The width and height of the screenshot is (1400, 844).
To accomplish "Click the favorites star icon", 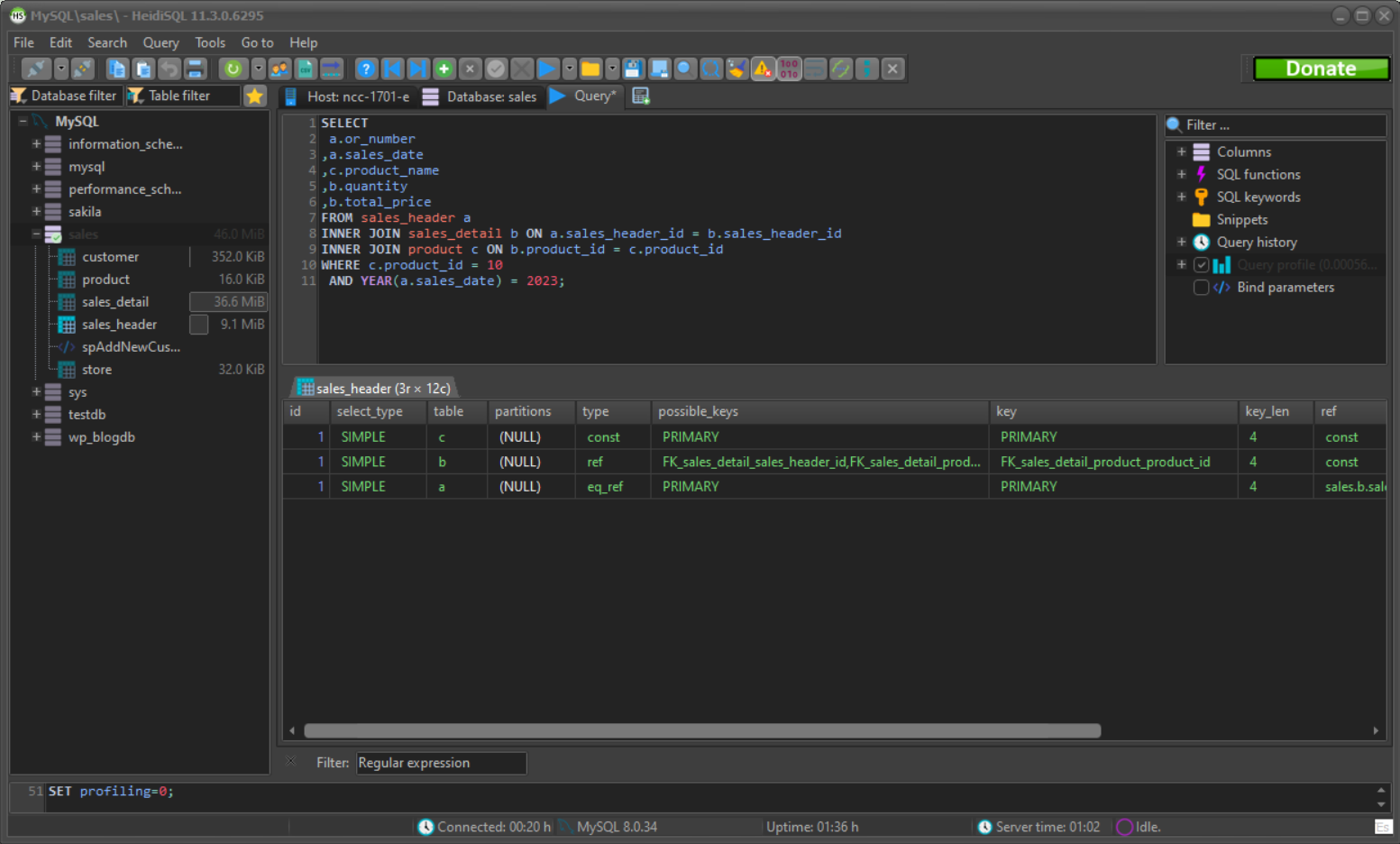I will coord(255,96).
